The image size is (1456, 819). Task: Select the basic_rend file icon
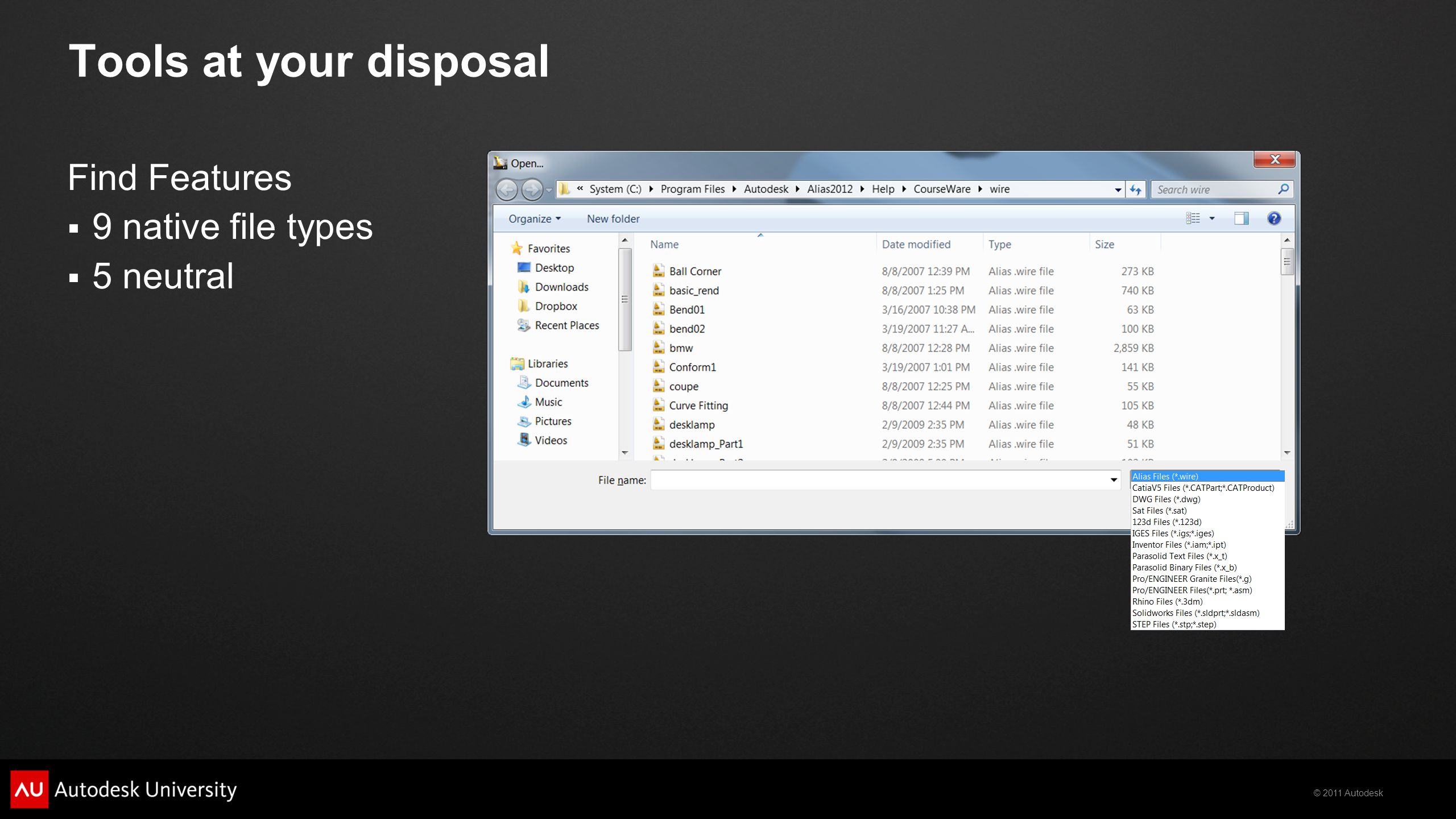(659, 290)
